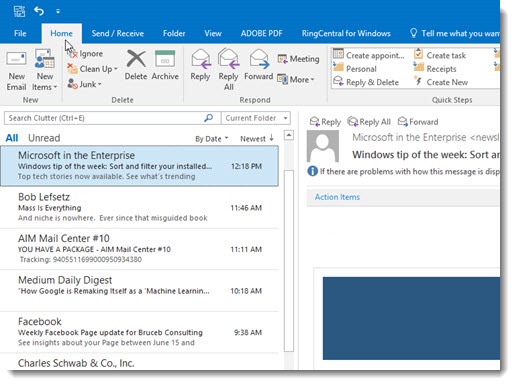Run Reply & Delete quick step
515x385 pixels.
pyautogui.click(x=366, y=82)
